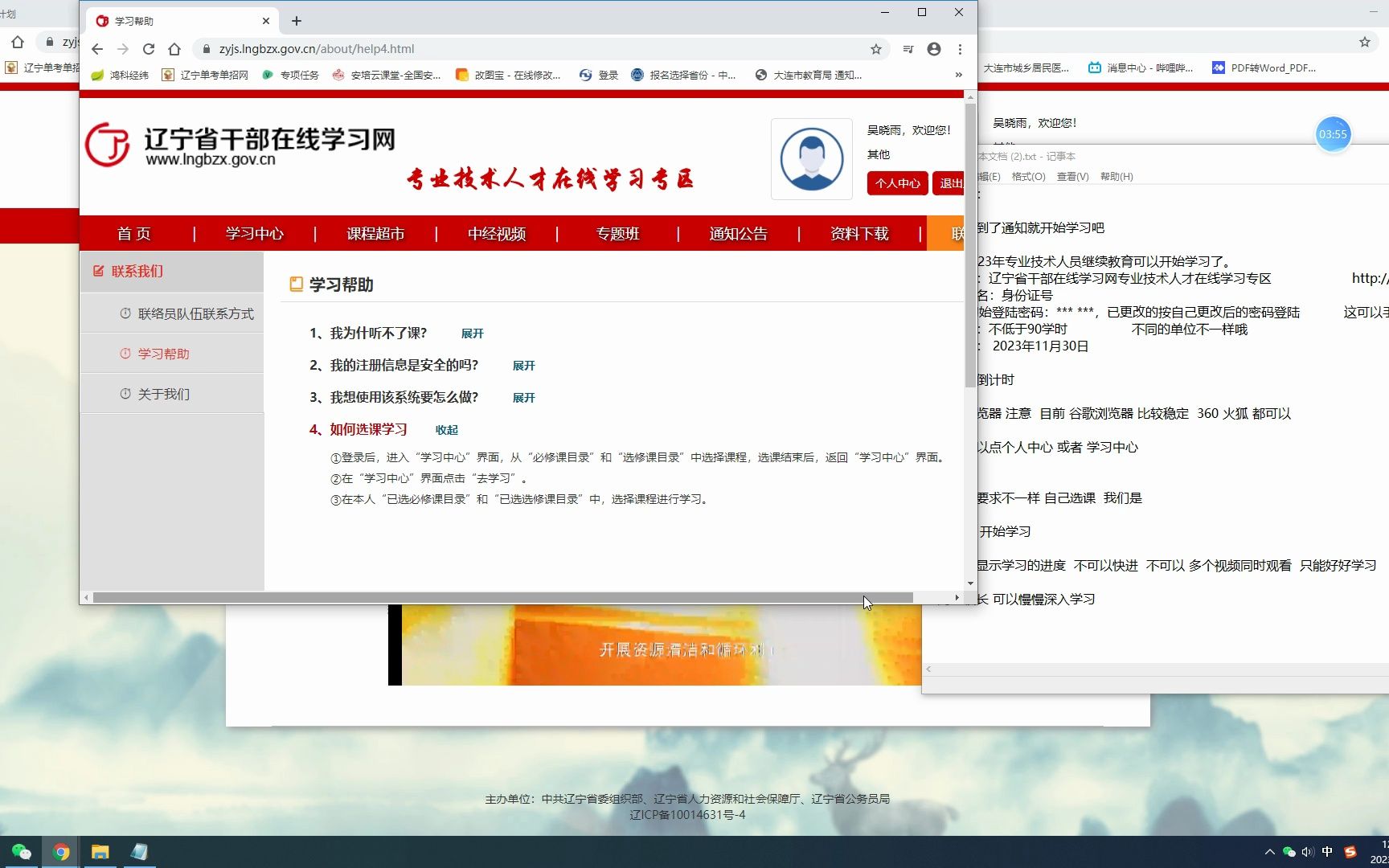
Task: Collapse question 4 如何选课学习
Action: point(447,430)
